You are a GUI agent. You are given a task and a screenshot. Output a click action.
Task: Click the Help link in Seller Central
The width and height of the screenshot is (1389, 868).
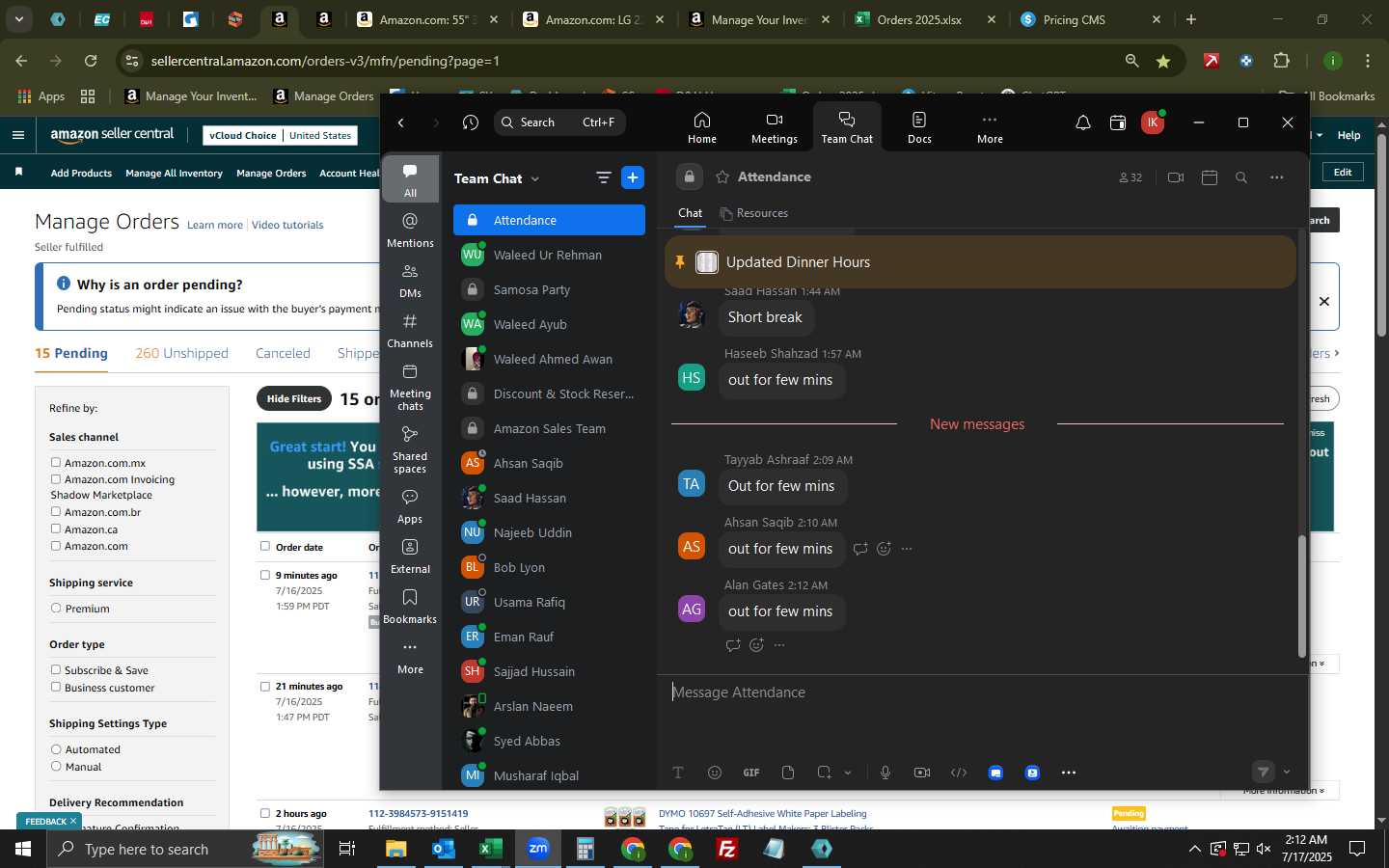(1348, 135)
